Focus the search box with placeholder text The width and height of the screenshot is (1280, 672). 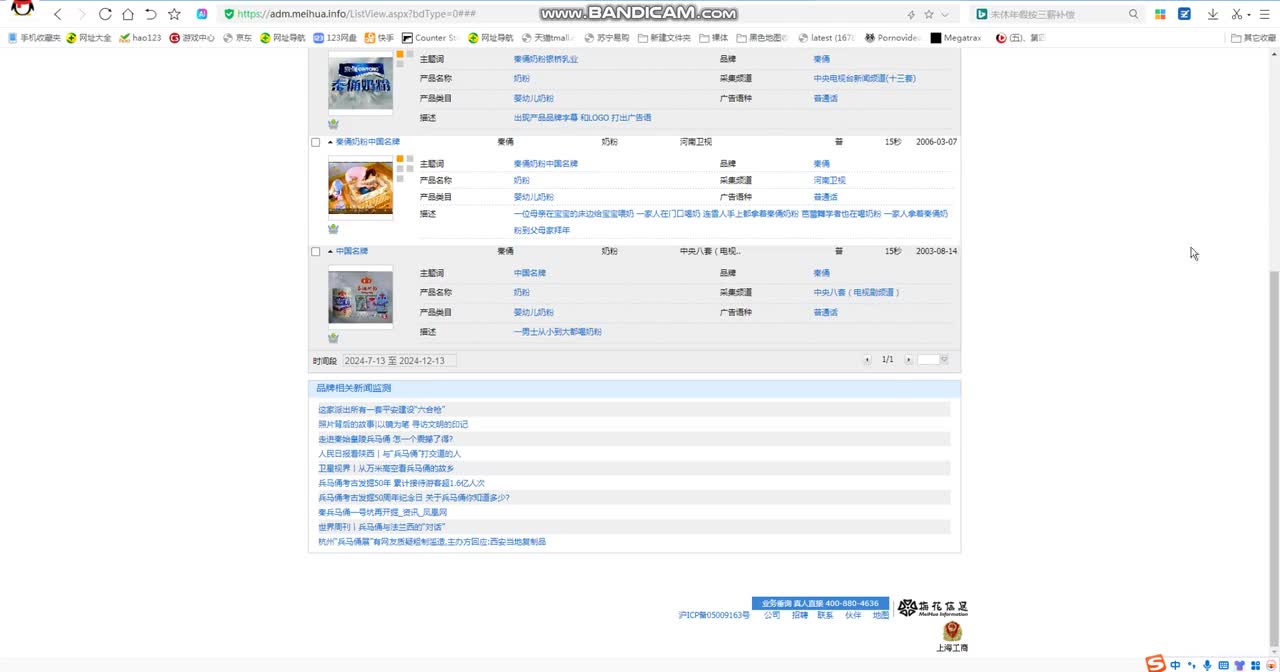coord(1057,14)
